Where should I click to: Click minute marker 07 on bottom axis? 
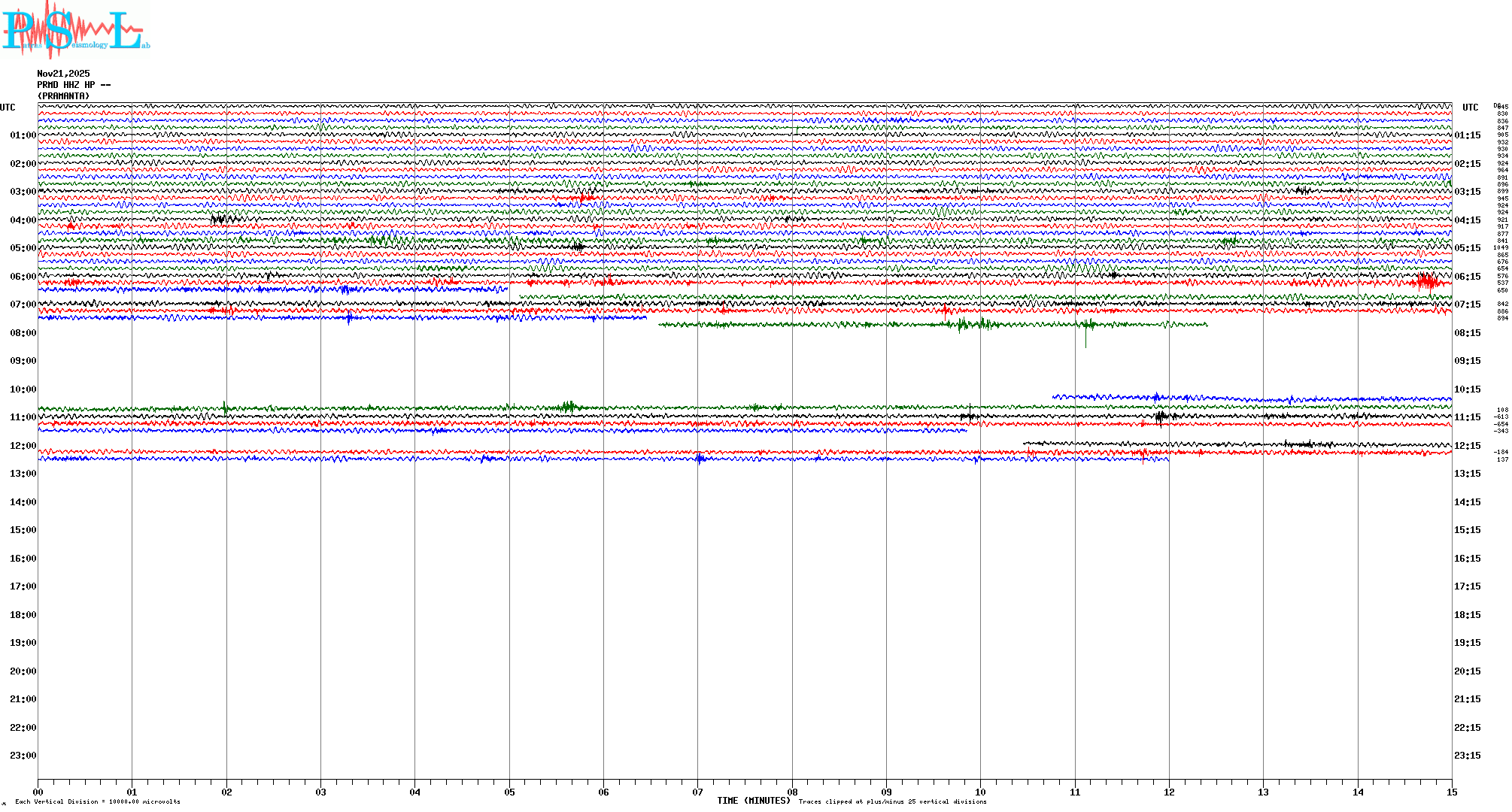697,792
